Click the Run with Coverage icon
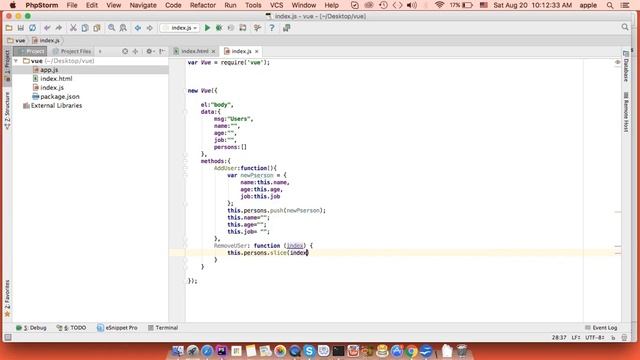Viewport: 640px width, 360px height. coord(231,28)
